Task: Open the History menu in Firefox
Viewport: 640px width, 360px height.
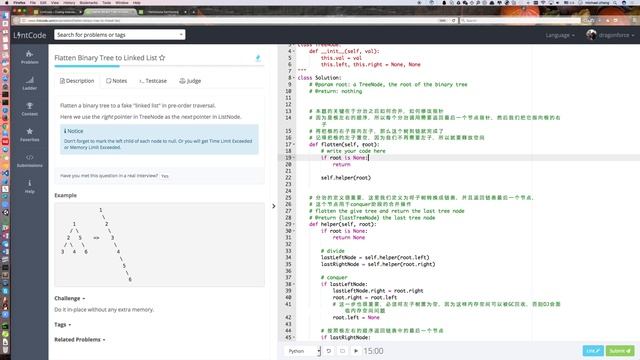Action: click(x=69, y=2)
